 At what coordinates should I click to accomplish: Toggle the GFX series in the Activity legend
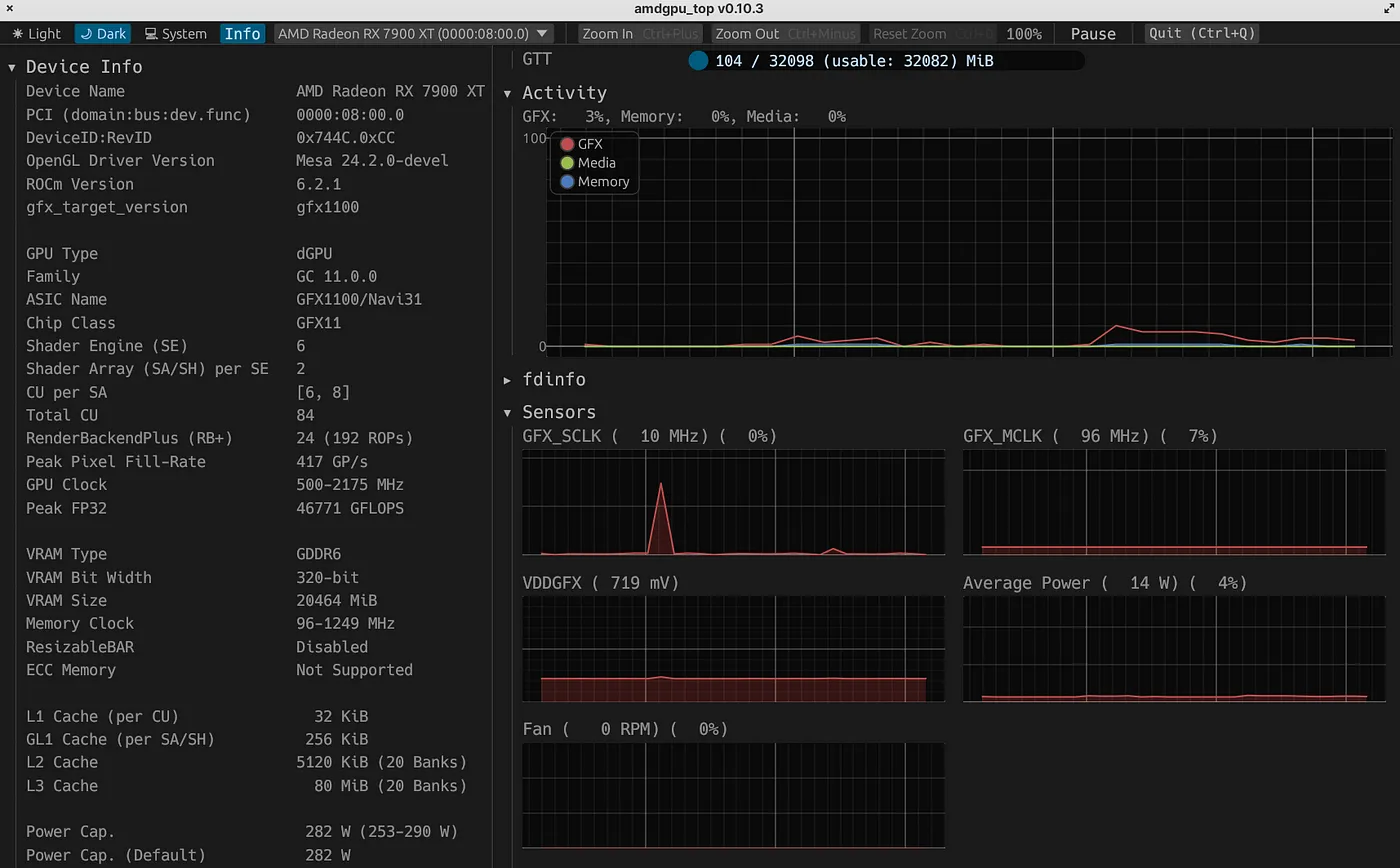[581, 144]
